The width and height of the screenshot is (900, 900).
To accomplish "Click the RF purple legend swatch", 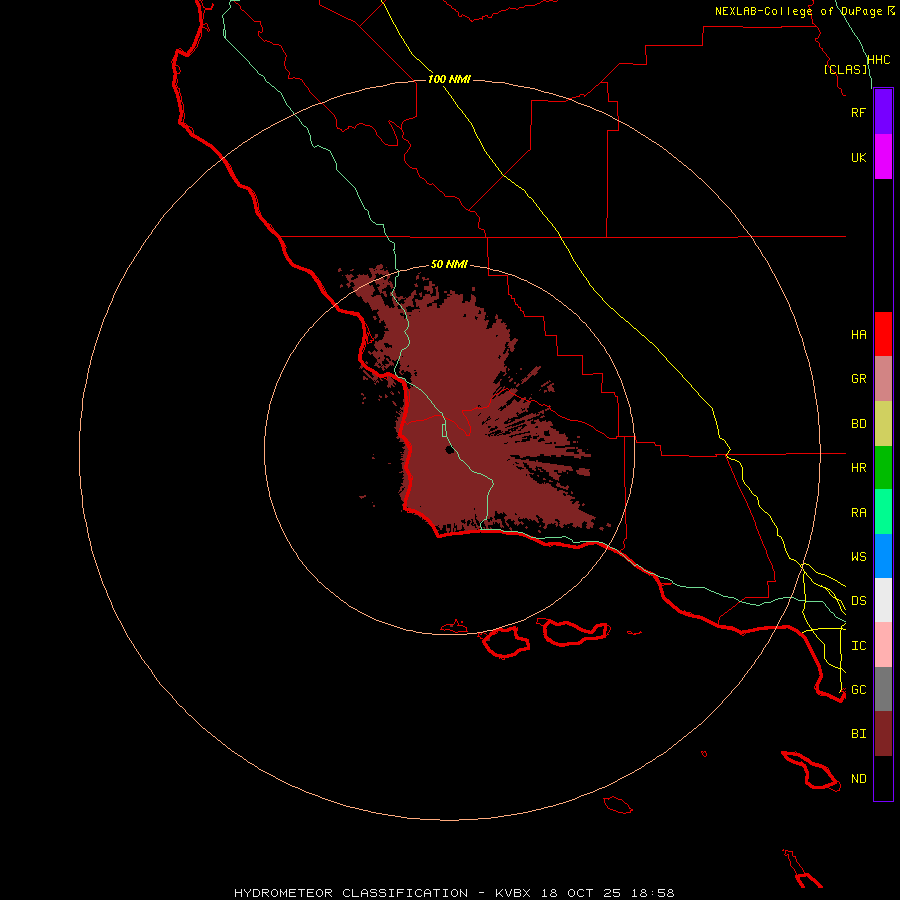I will point(883,112).
